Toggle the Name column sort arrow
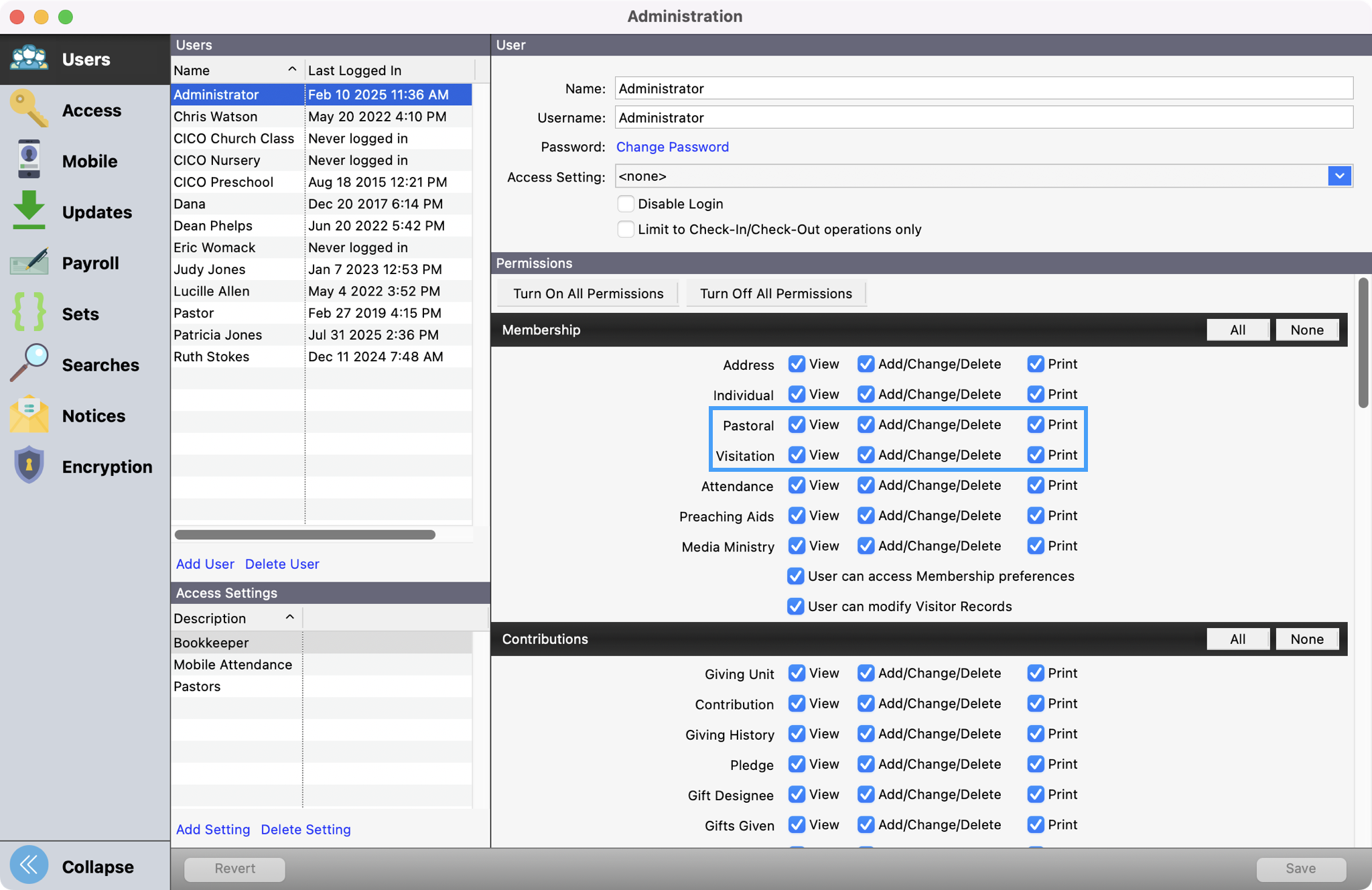Image resolution: width=1372 pixels, height=890 pixels. coord(292,69)
